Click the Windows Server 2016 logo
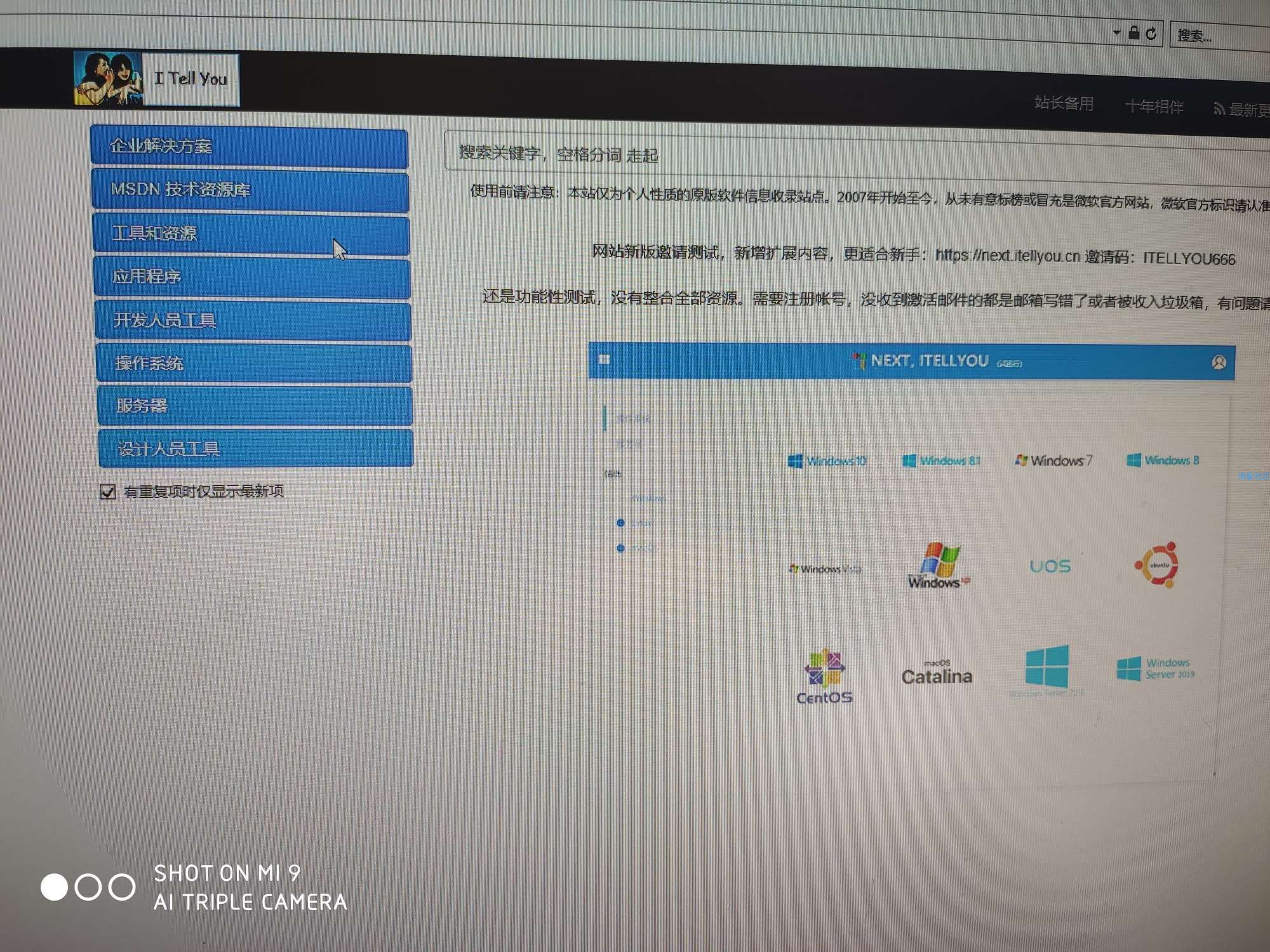Viewport: 1270px width, 952px height. tap(1046, 671)
